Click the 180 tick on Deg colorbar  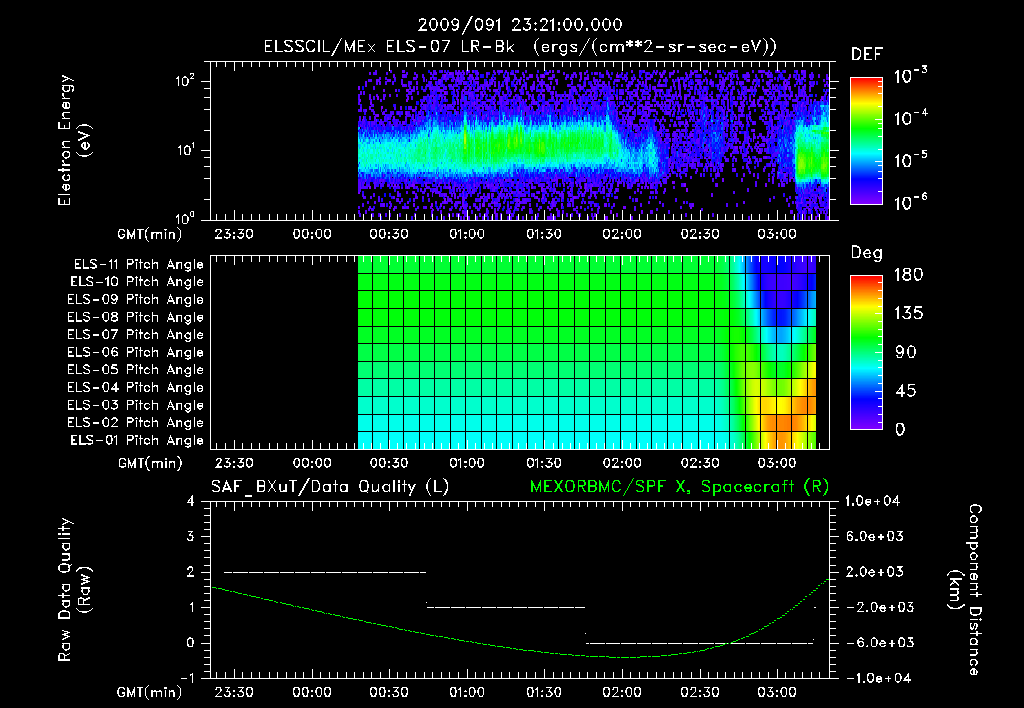click(x=908, y=275)
